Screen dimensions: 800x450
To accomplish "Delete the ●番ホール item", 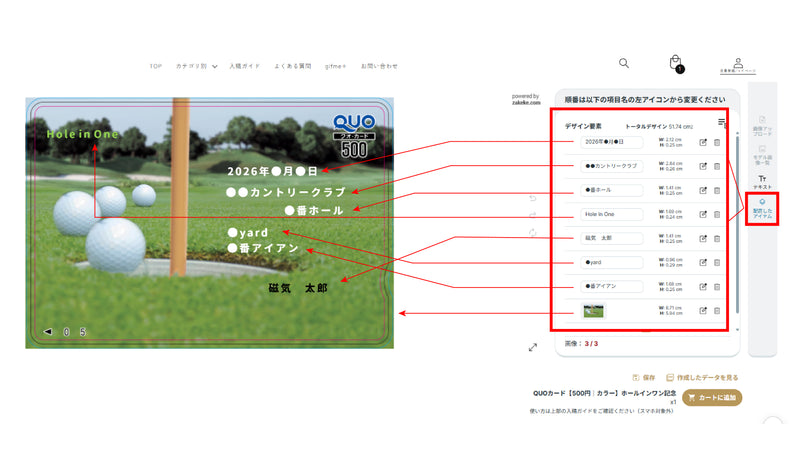I will click(x=717, y=190).
